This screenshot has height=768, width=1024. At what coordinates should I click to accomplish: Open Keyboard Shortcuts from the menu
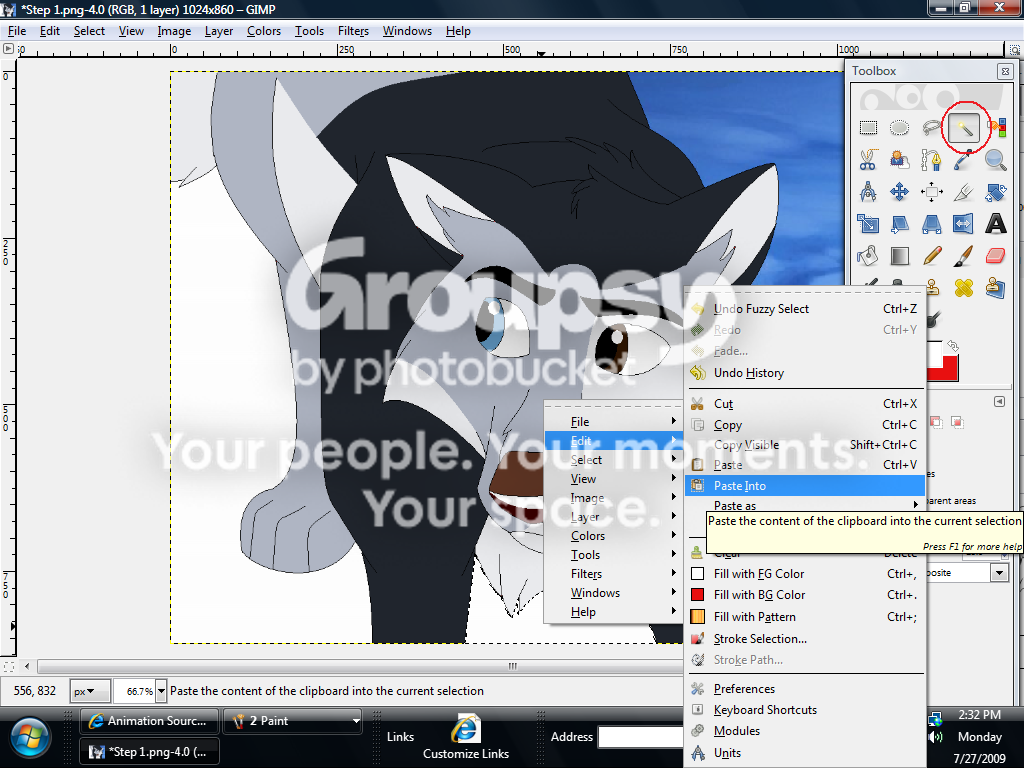click(805, 710)
